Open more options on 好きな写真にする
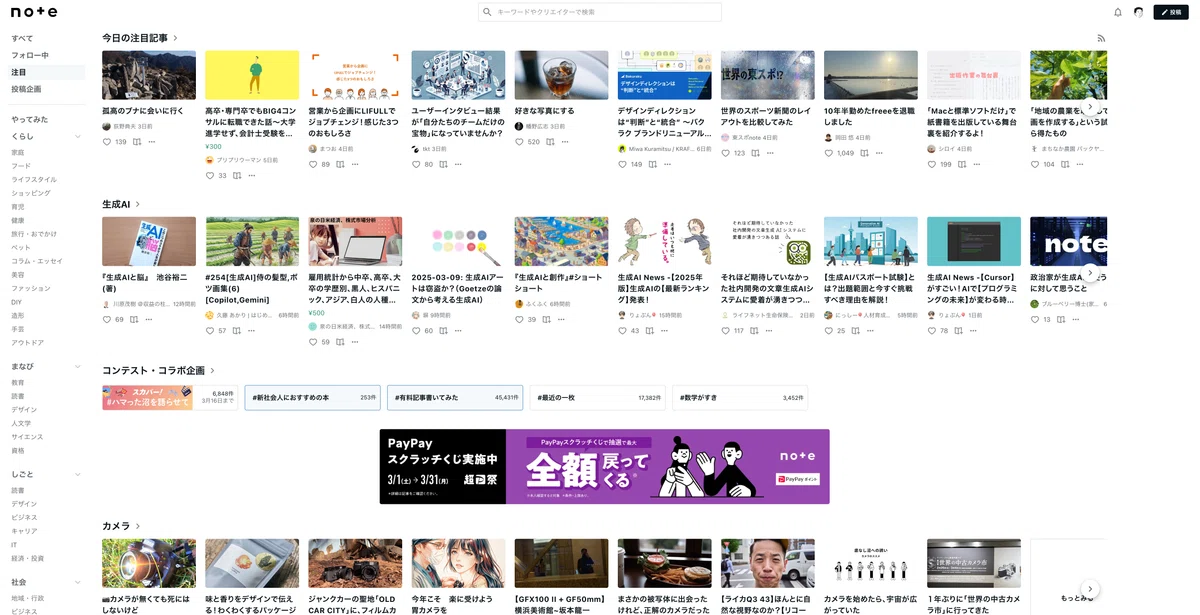This screenshot has width=1200, height=615. [x=565, y=142]
